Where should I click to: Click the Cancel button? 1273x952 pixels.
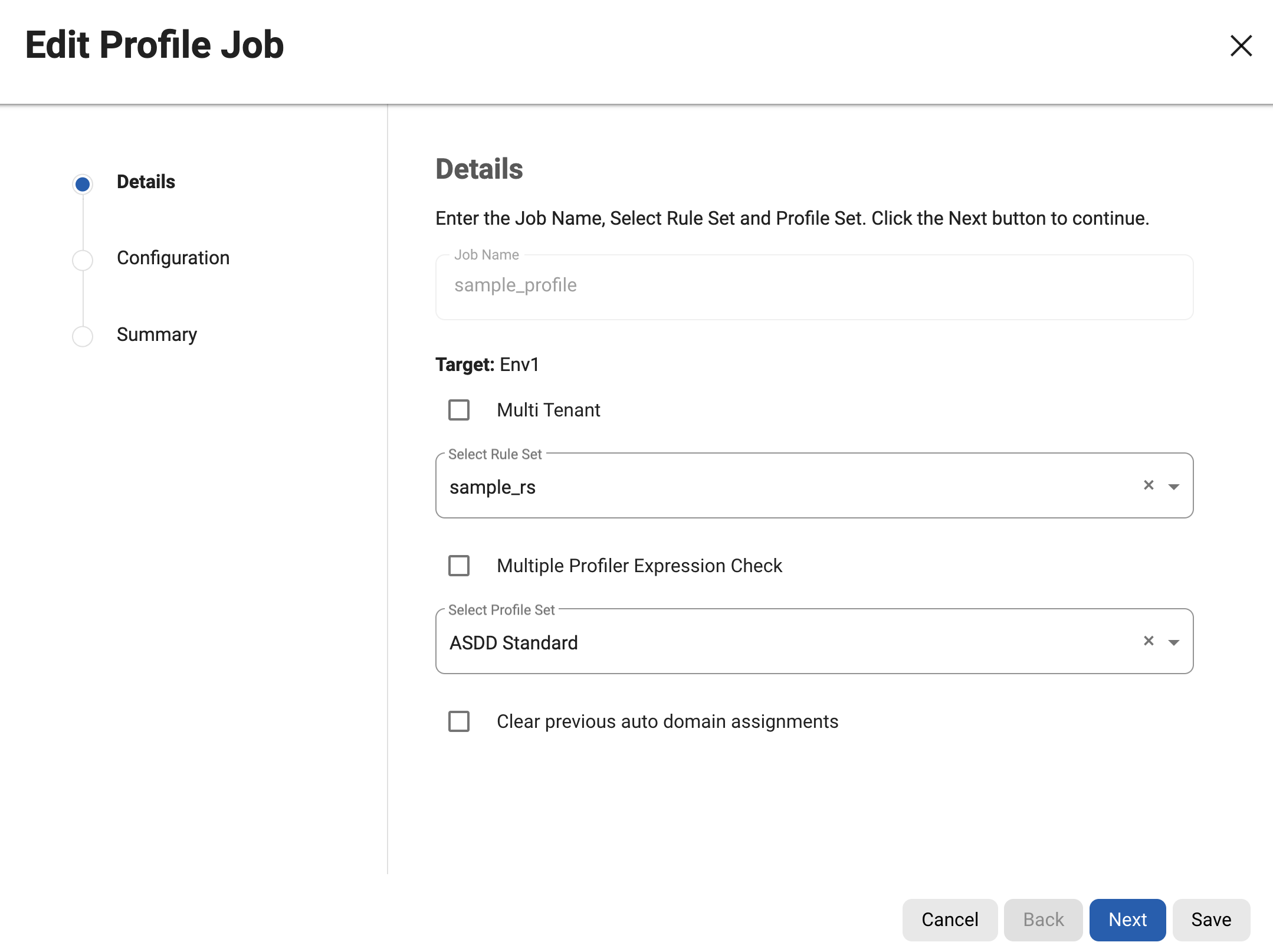949,919
